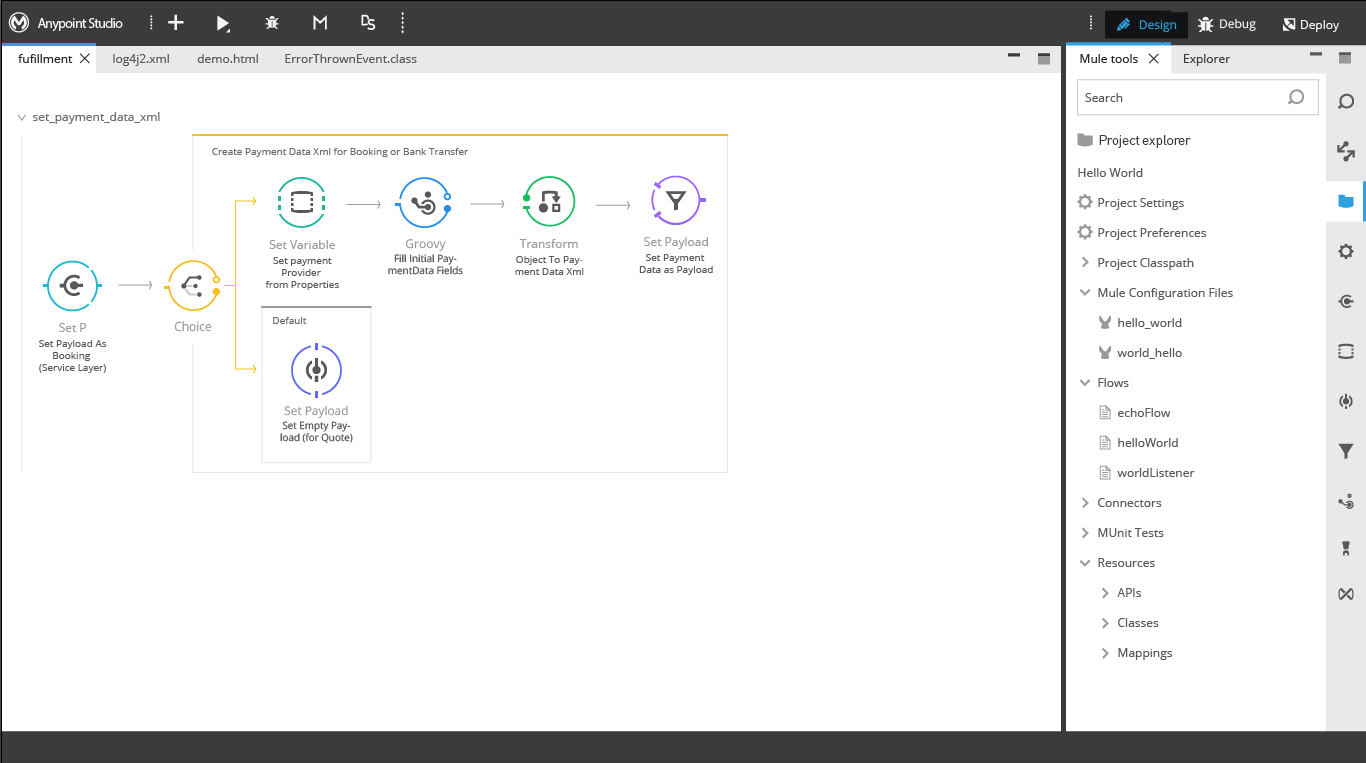Image resolution: width=1366 pixels, height=763 pixels.
Task: Click the expand arrows icon in right sidebar
Action: 1346,152
